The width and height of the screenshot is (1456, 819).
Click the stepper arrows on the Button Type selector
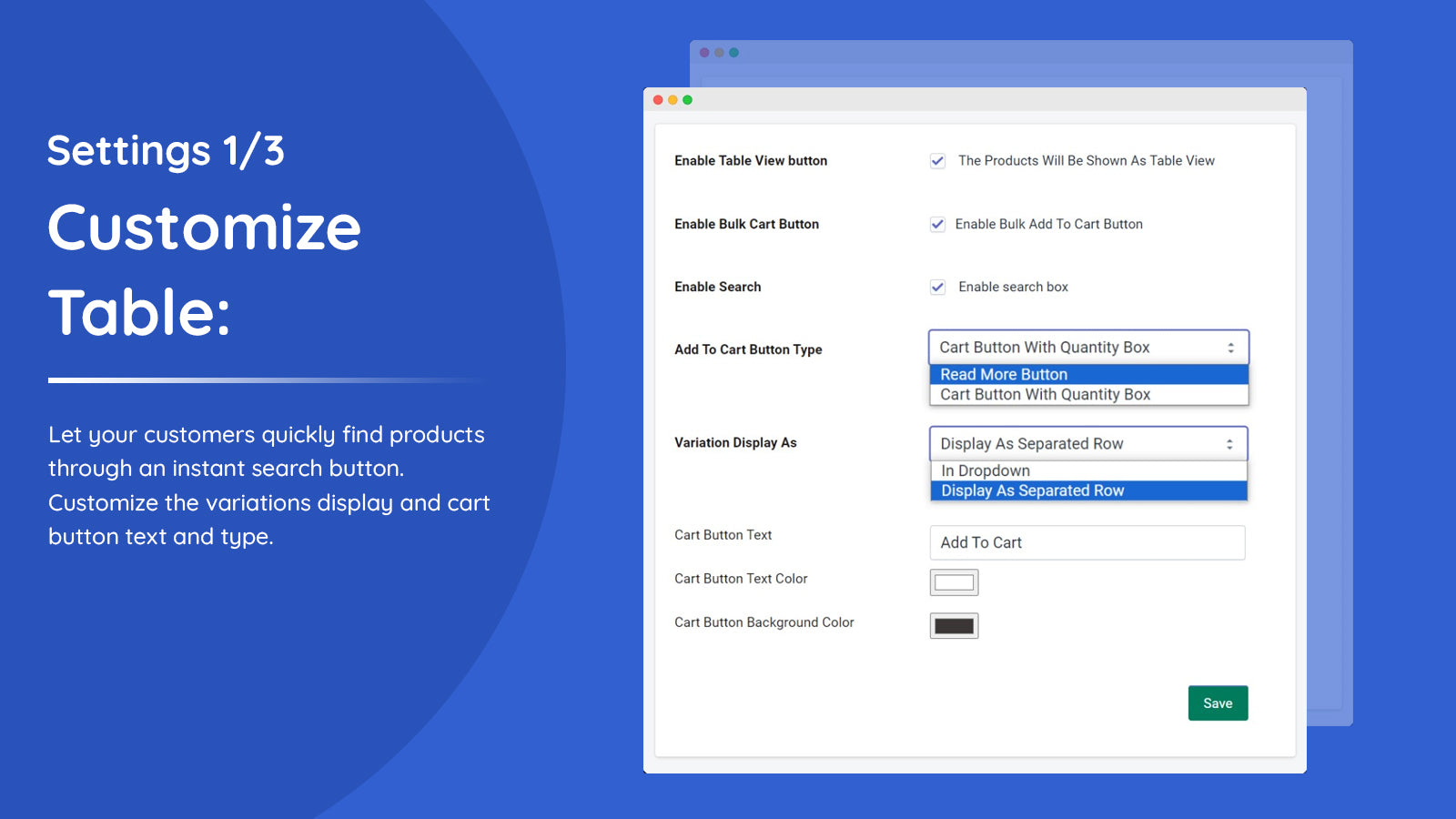(x=1231, y=347)
